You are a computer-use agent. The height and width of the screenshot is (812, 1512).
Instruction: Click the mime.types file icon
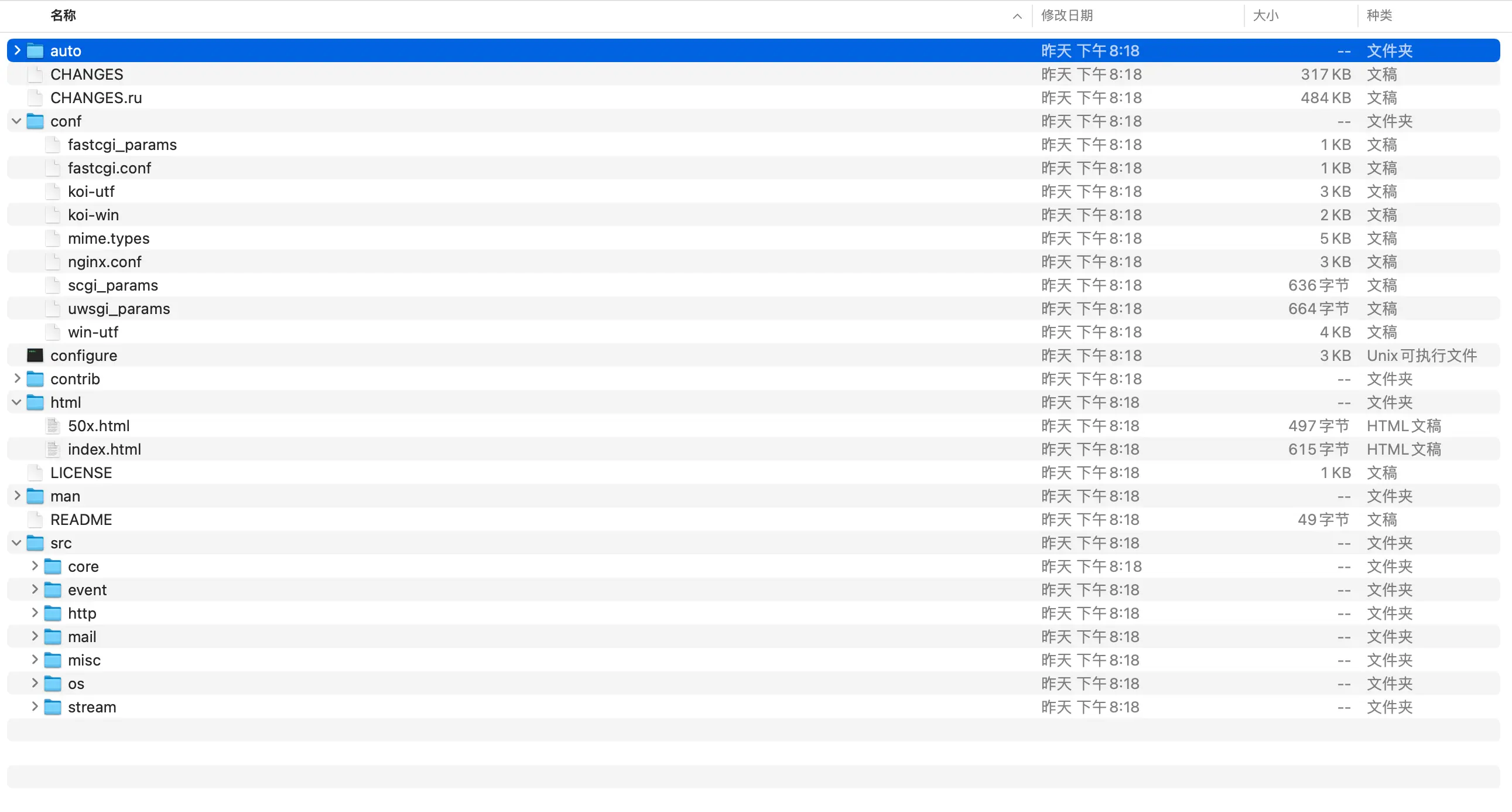coord(53,238)
